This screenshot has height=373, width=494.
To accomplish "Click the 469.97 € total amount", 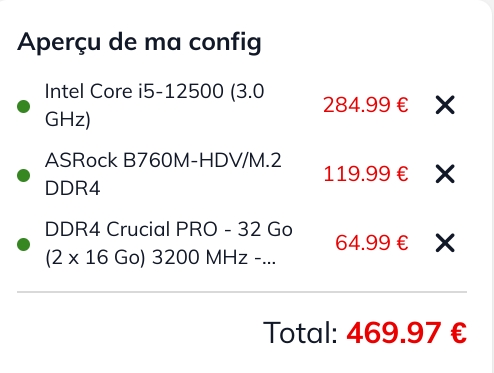I will click(406, 332).
